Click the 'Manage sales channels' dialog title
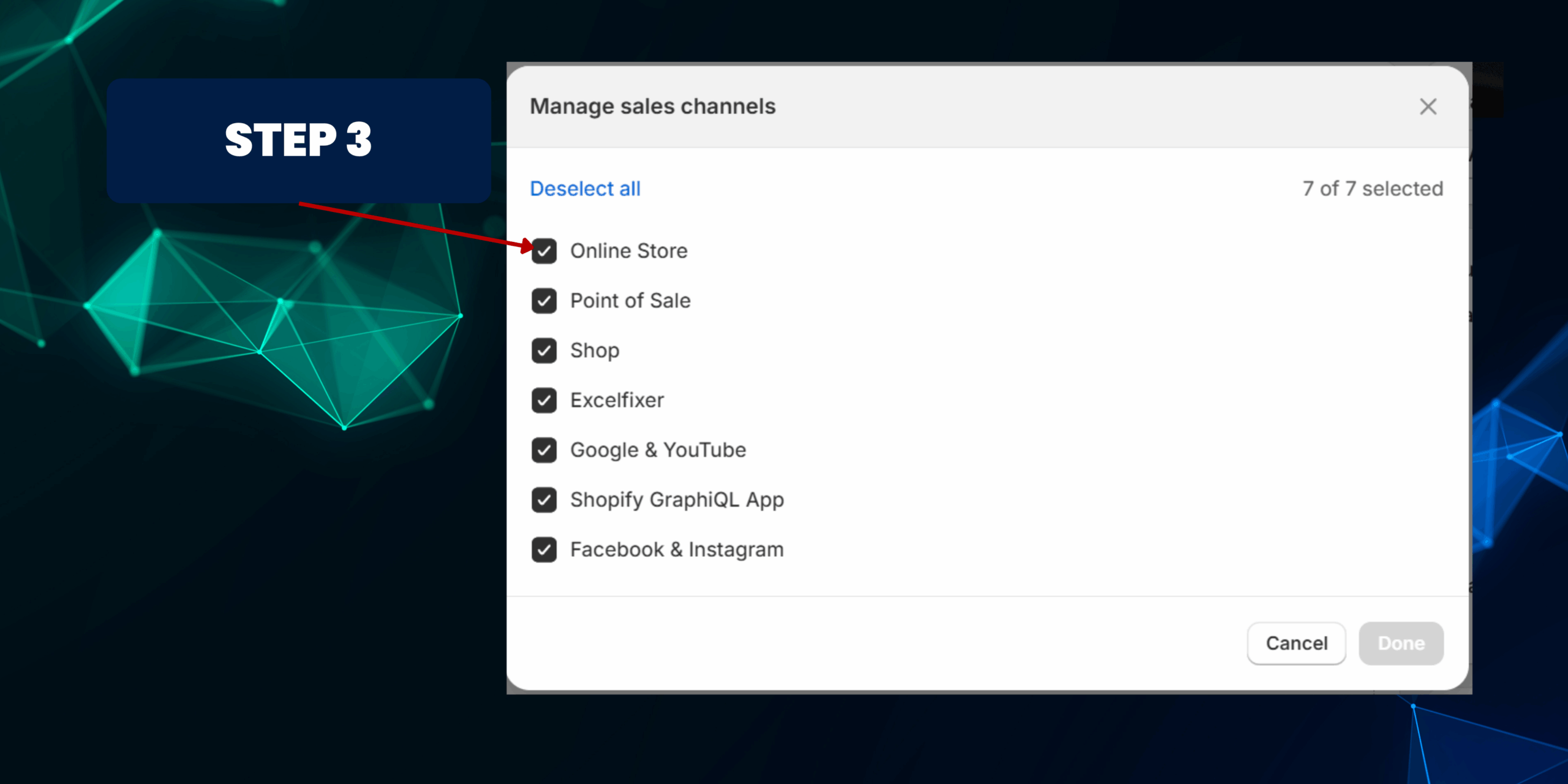Screen dimensions: 1568x784 [x=652, y=107]
